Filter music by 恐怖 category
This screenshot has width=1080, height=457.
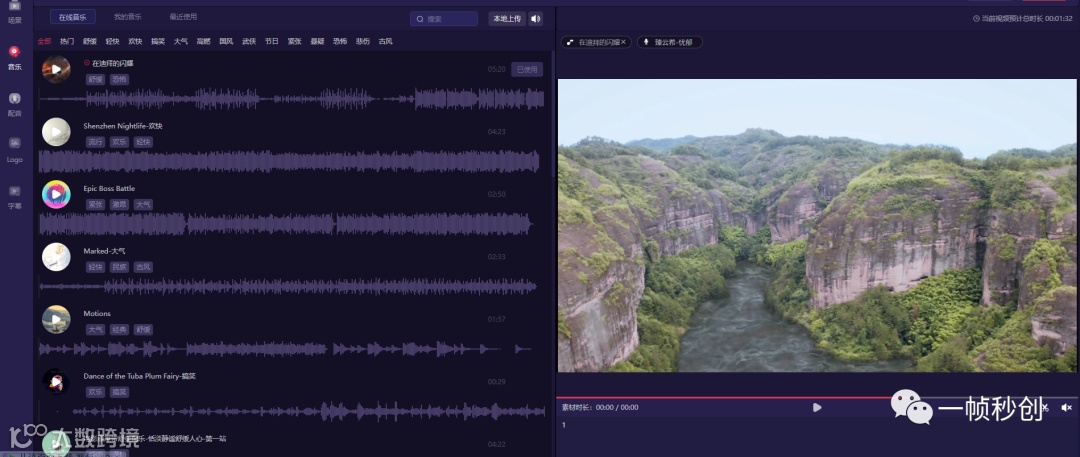[x=340, y=41]
